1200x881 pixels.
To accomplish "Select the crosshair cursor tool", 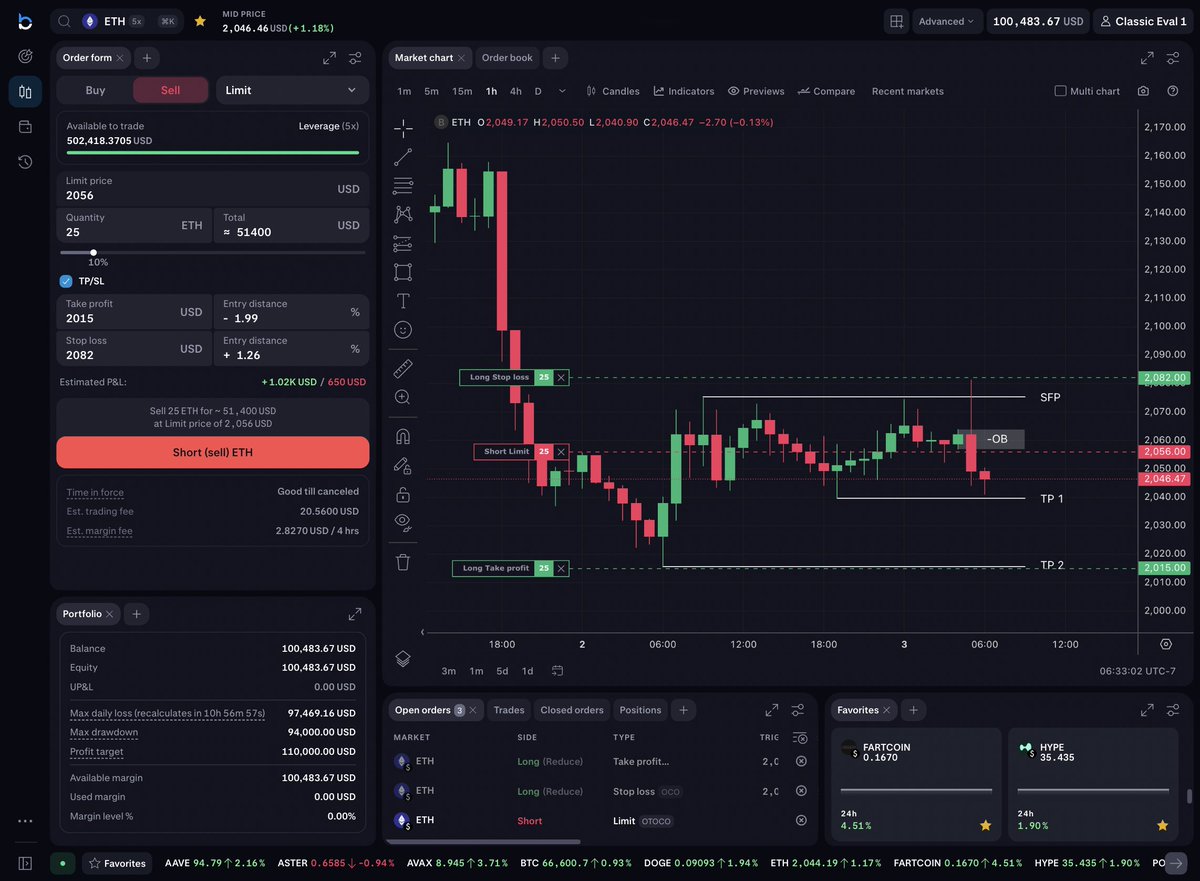I will tap(403, 128).
